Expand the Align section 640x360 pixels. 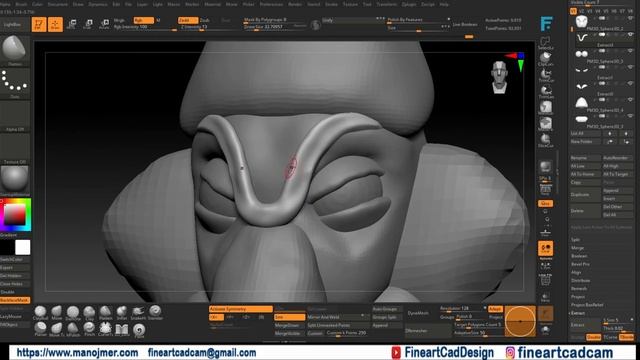pos(576,272)
